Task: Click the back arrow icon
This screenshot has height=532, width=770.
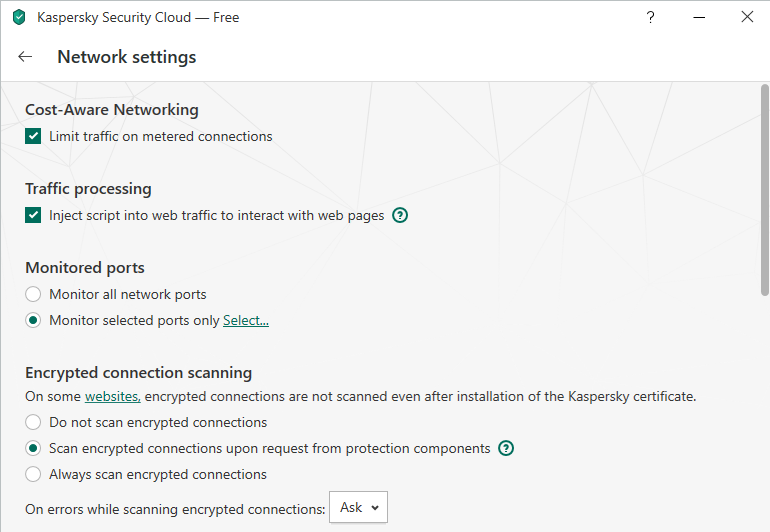Action: point(25,57)
